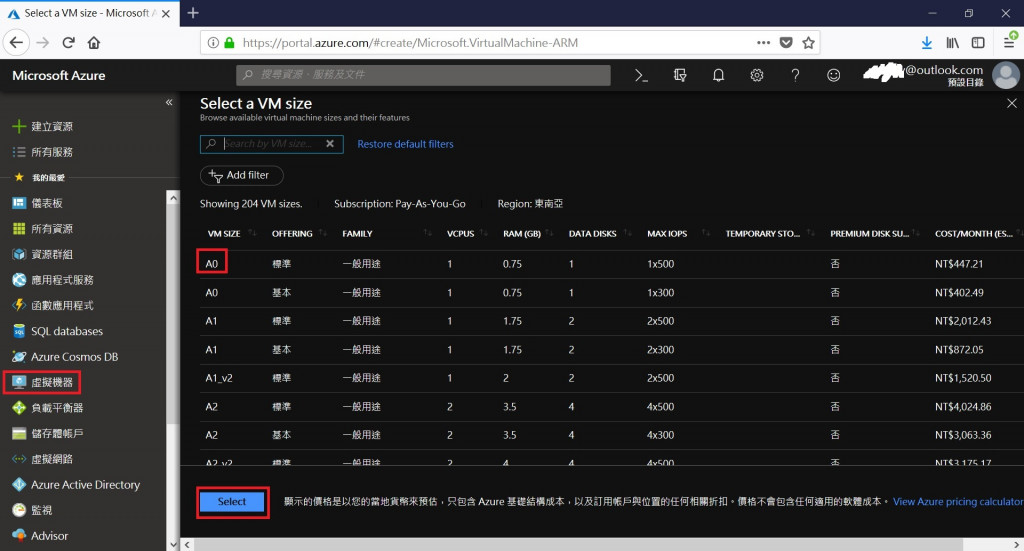The width and height of the screenshot is (1024, 551).
Task: Open 所有資源 all resources in the sidebar
Action: point(42,228)
